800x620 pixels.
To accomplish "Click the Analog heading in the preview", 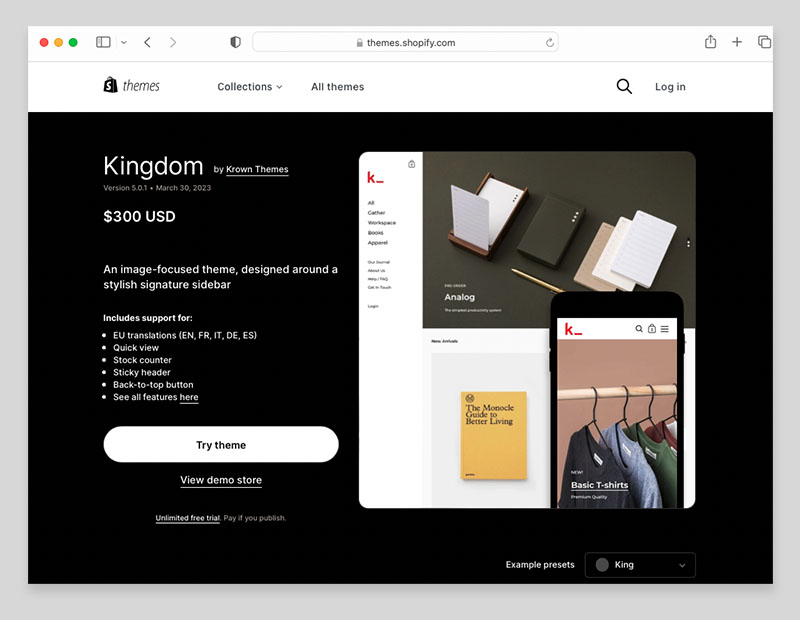I will click(459, 297).
